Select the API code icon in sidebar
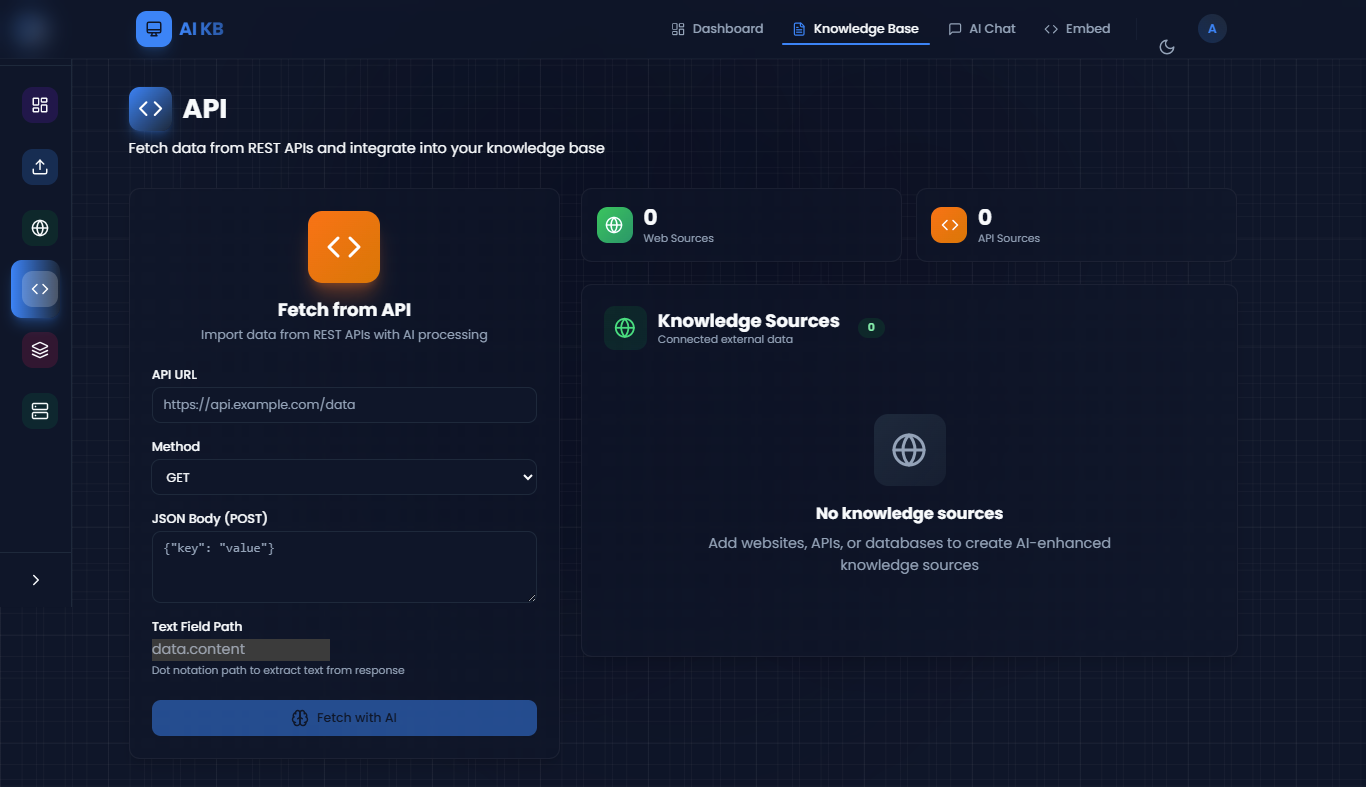 pos(40,289)
